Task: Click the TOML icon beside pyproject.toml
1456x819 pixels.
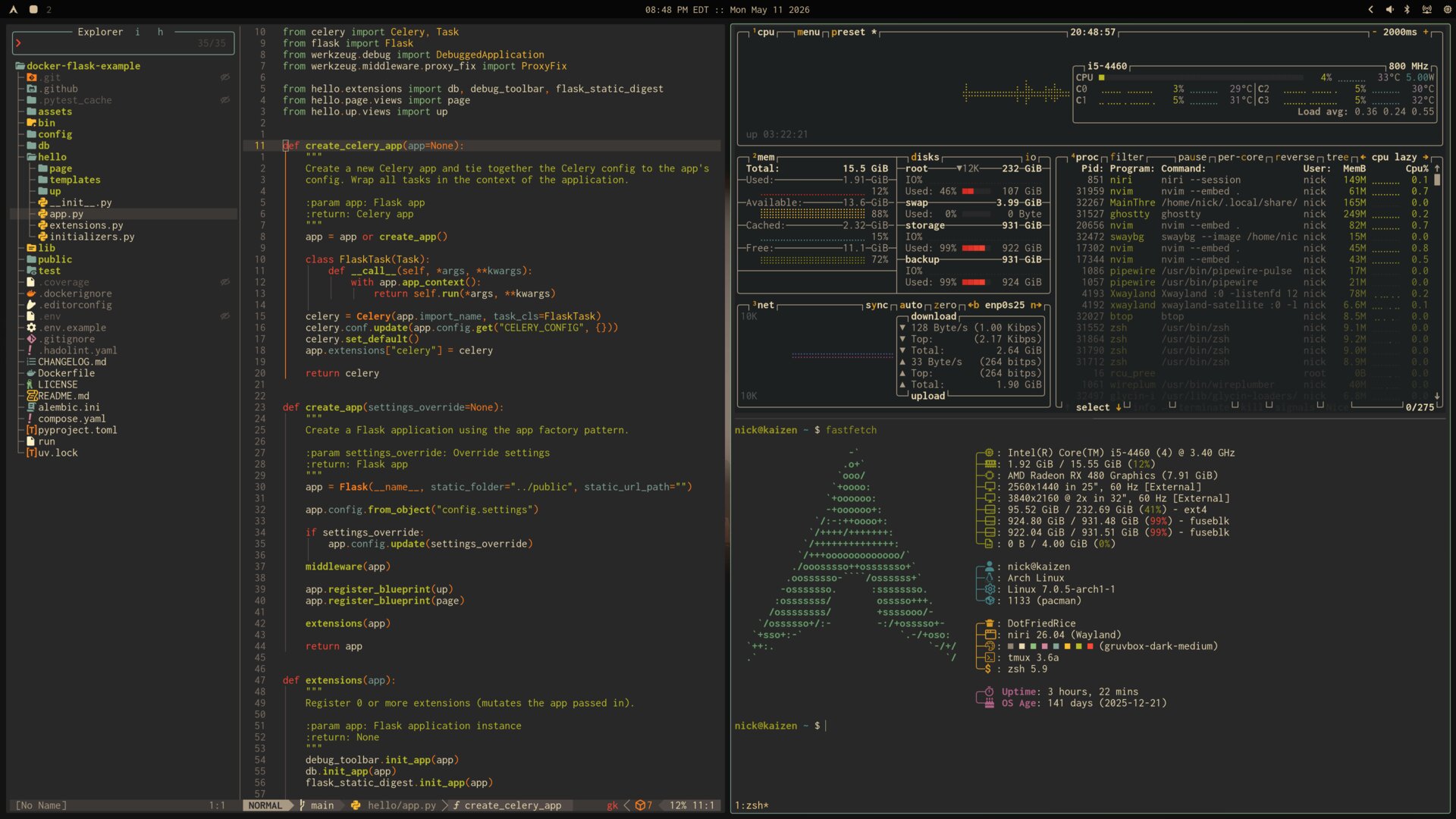Action: coord(32,430)
